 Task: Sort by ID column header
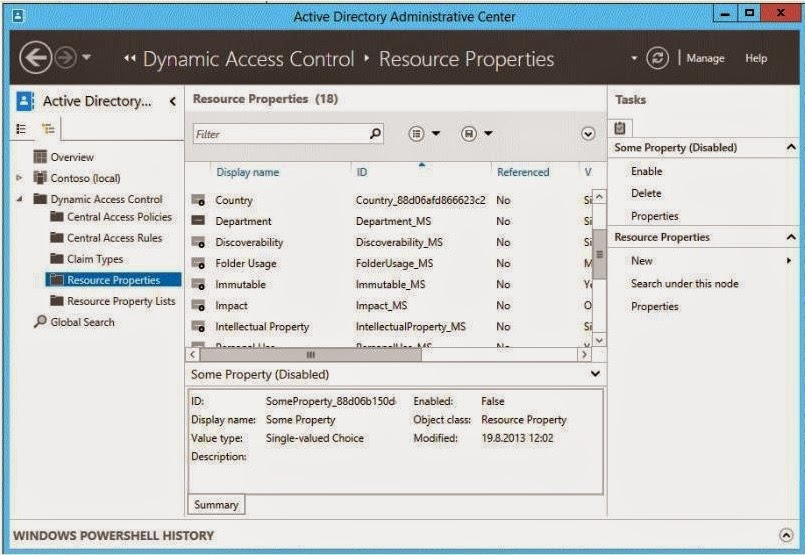[x=362, y=172]
